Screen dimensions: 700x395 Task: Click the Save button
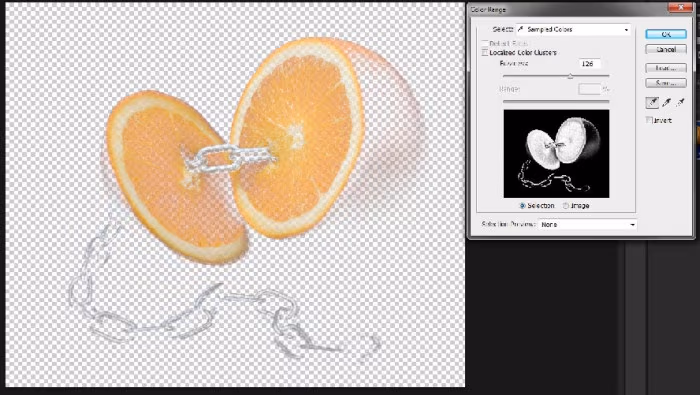pyautogui.click(x=666, y=83)
